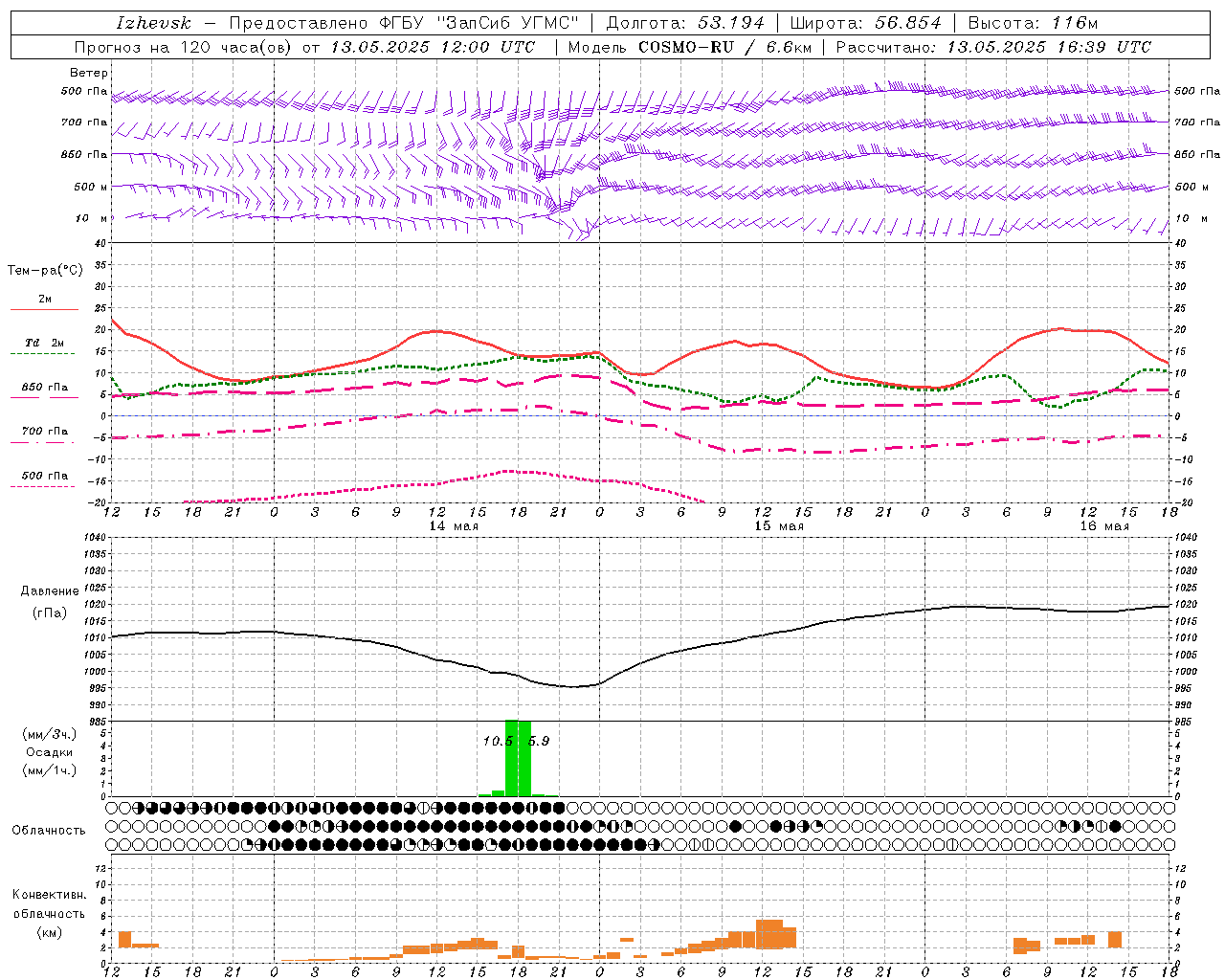
Task: Click the Рассчитано: 13.05.2025 16:39 UTC timestamp
Action: 993,47
